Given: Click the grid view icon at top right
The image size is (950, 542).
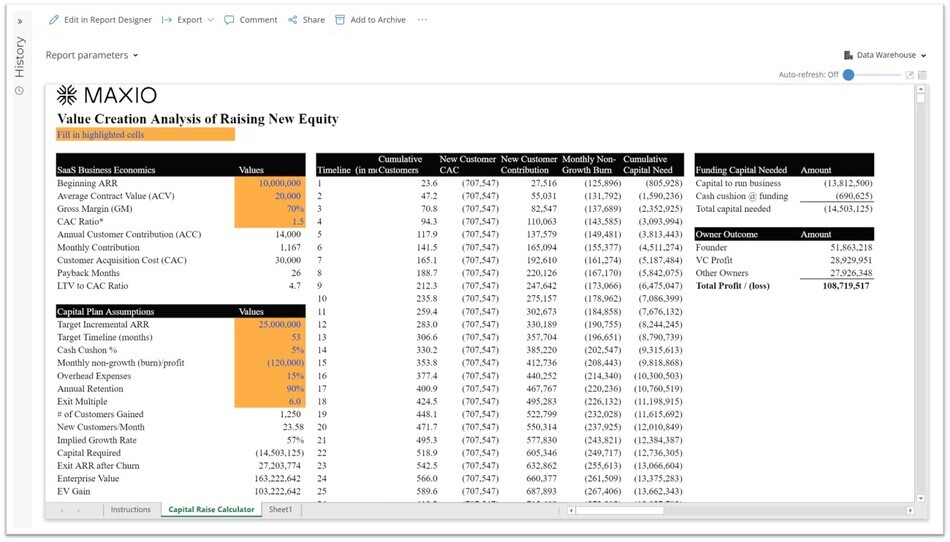Looking at the screenshot, I should point(922,75).
